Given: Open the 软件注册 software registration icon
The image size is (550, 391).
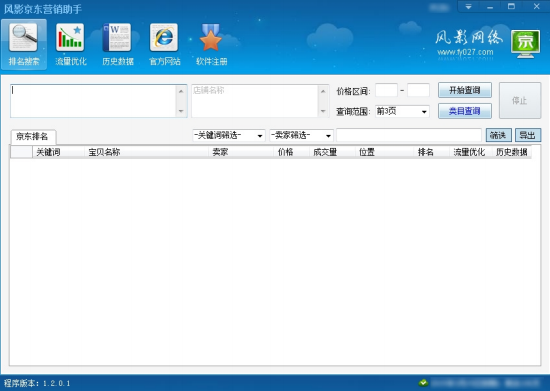Looking at the screenshot, I should click(x=212, y=45).
